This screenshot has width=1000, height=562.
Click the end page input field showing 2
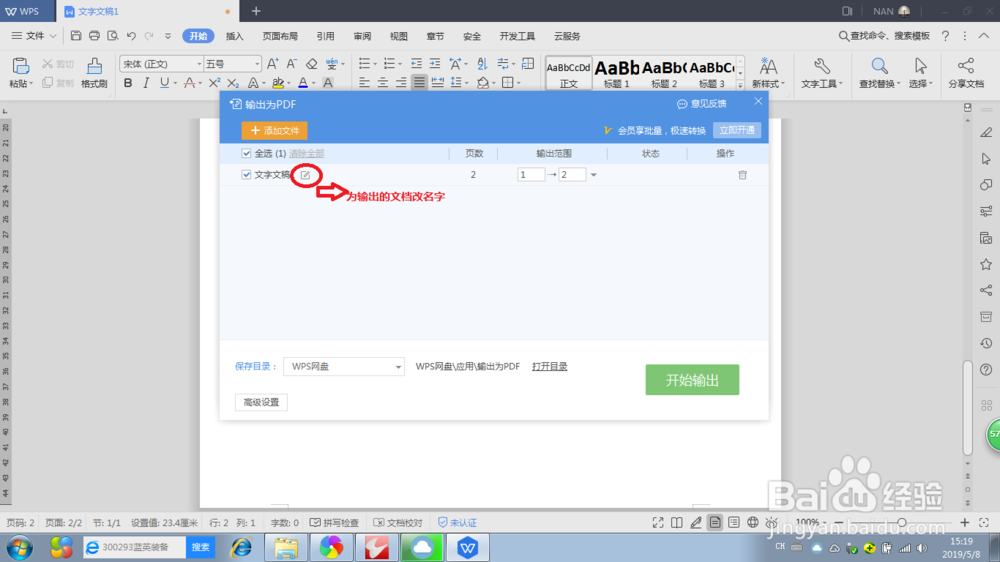coord(572,175)
